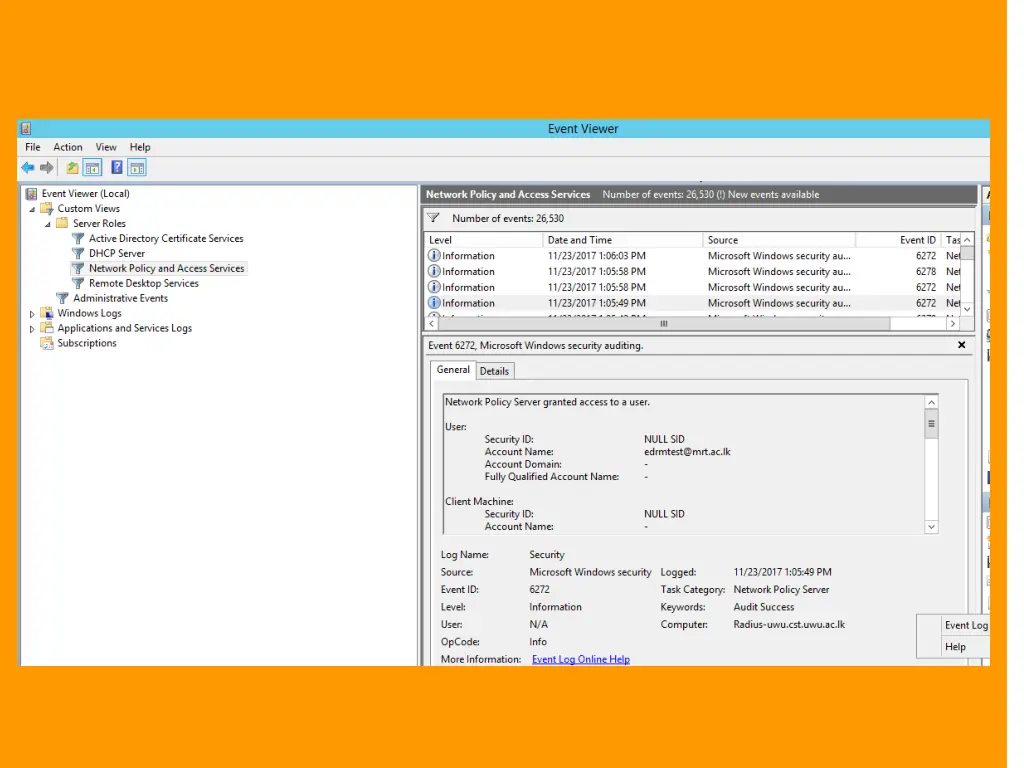Click the Show/Hide Console Tree icon
1024x768 pixels.
pos(92,168)
